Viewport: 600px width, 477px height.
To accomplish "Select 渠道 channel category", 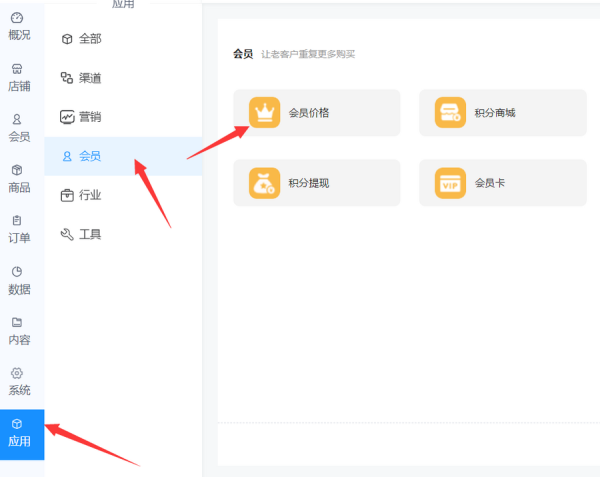I will [x=123, y=78].
